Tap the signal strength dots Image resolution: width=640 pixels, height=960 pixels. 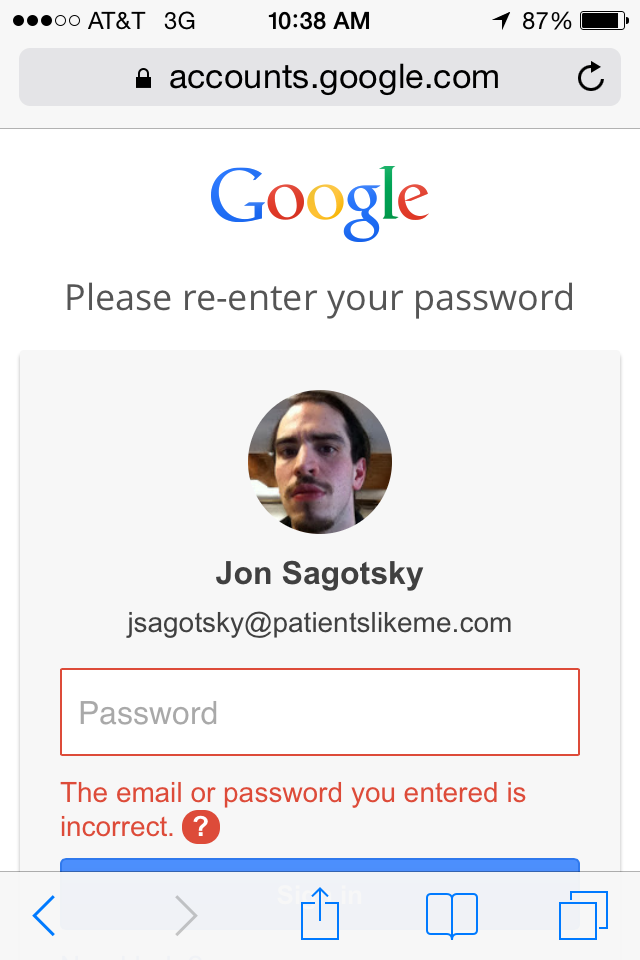coord(46,20)
